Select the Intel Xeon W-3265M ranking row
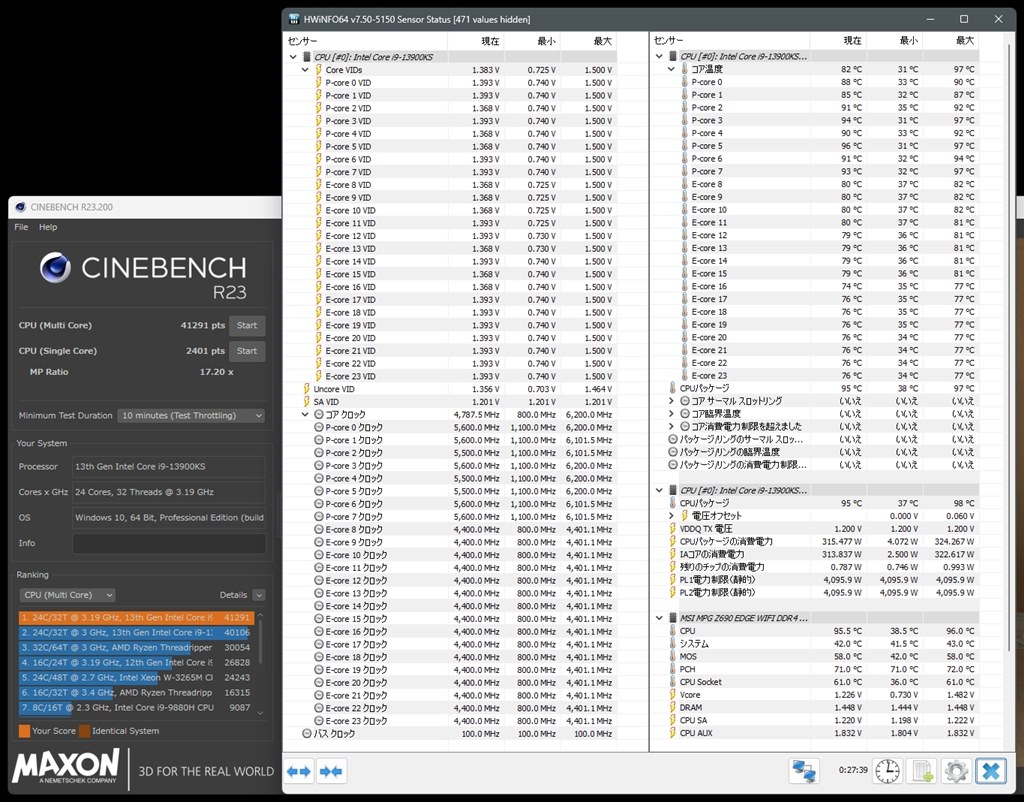The width and height of the screenshot is (1024, 802). tap(136, 677)
